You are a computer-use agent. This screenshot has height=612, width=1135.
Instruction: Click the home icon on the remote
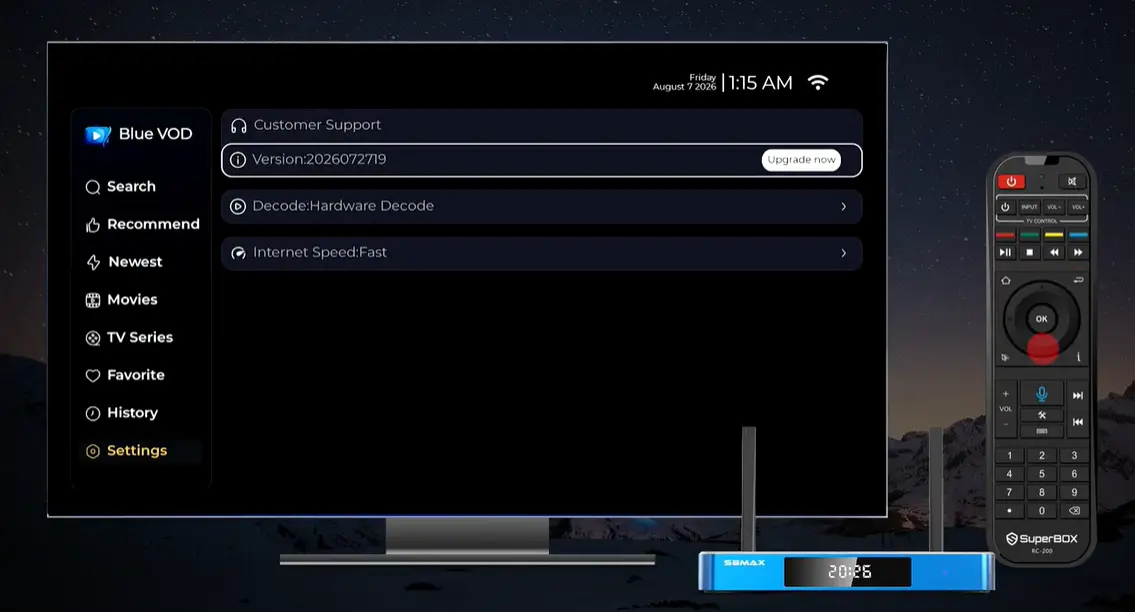pyautogui.click(x=1005, y=280)
